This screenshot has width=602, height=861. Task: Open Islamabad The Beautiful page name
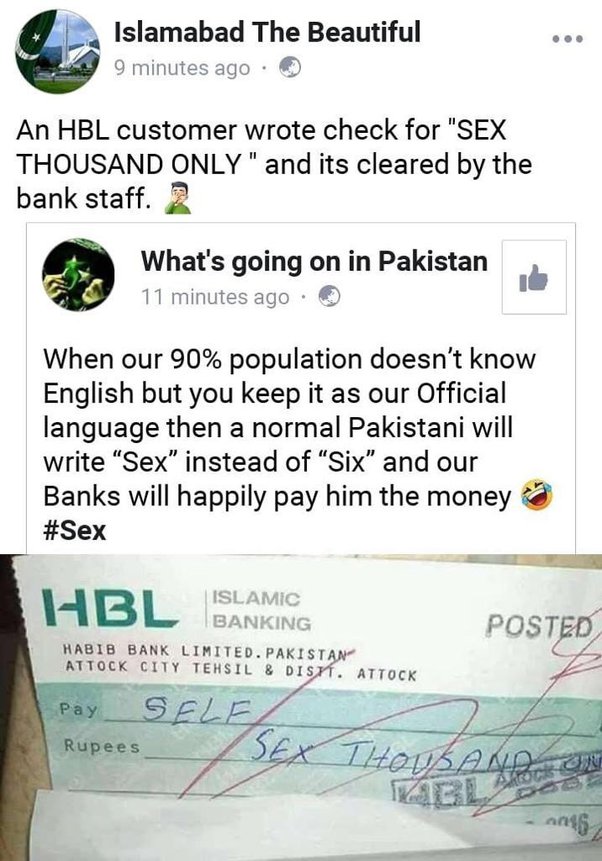(267, 32)
